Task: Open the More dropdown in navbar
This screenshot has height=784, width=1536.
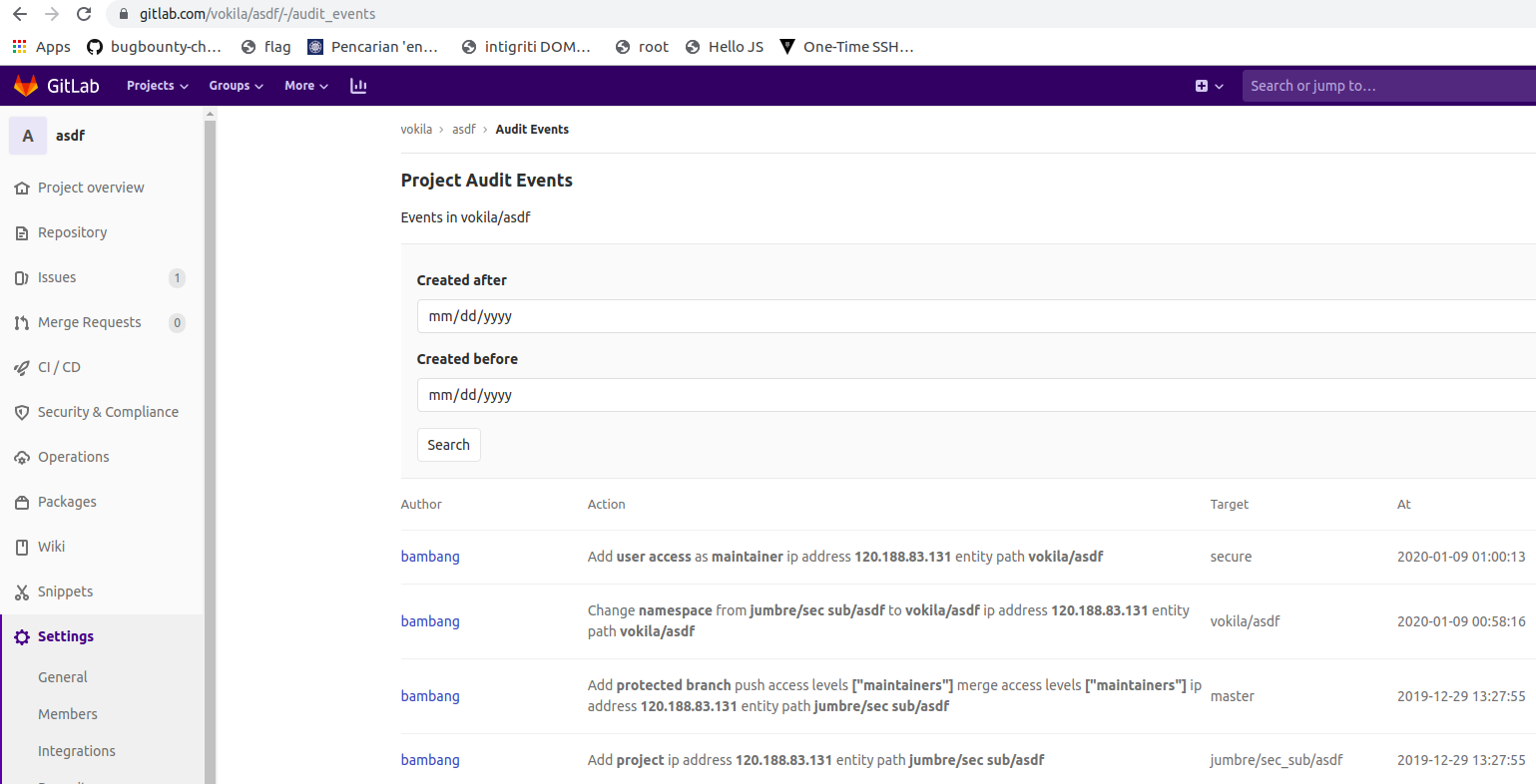Action: click(x=305, y=86)
